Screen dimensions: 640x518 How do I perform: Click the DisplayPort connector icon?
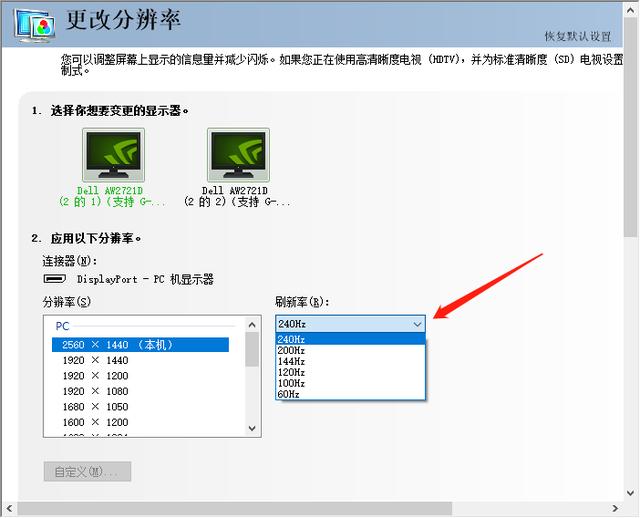click(x=55, y=279)
